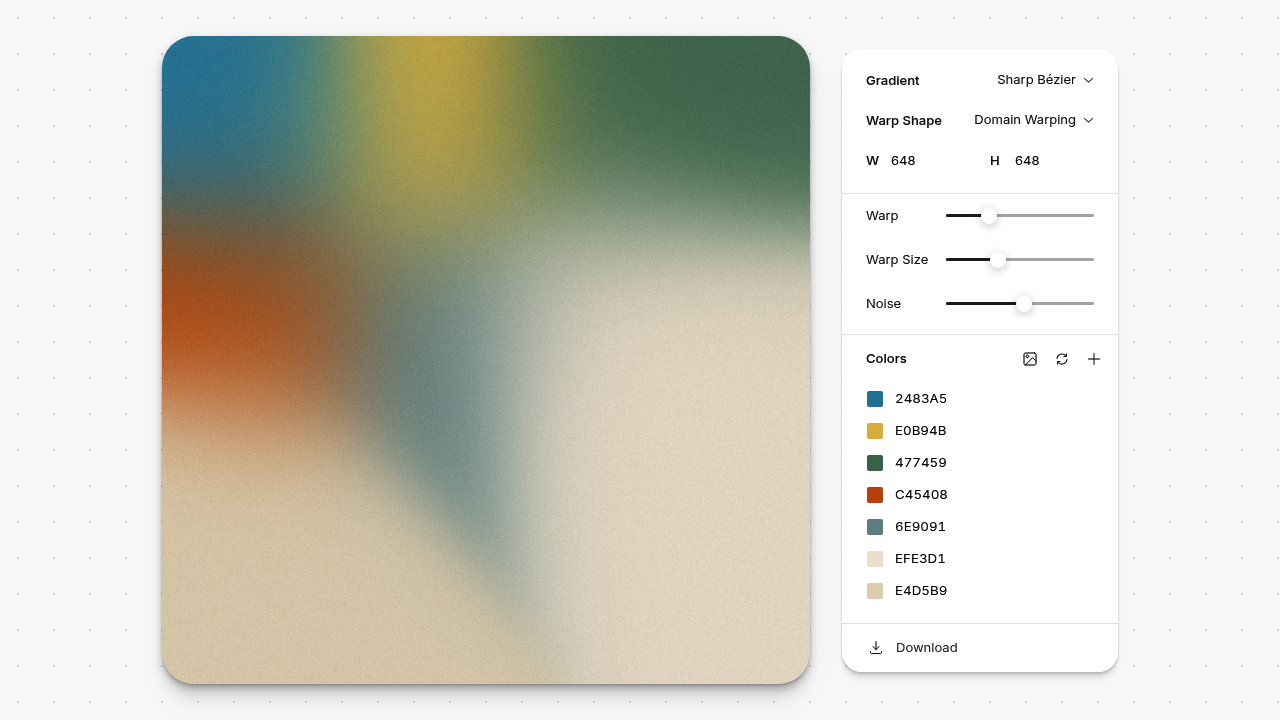Select the teal-gray 6E9091 color swatch
The image size is (1280, 720).
coord(875,527)
